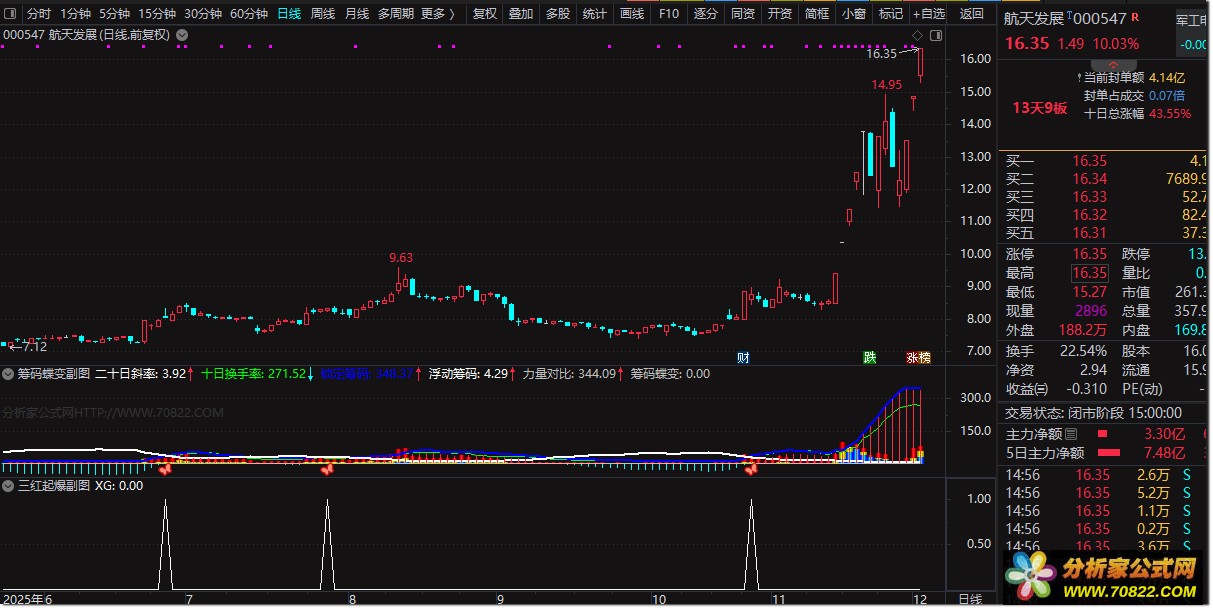Click the left sidebar panel toggle icon
This screenshot has height=608, width=1213.
(10, 14)
